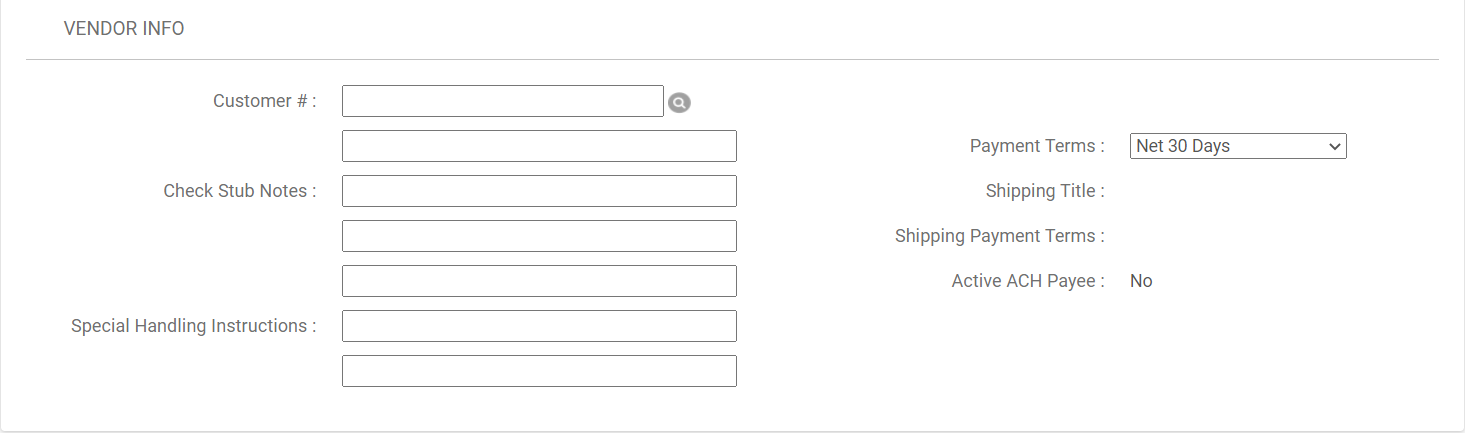
Task: Click the 'Special Handling Instructions :' label
Action: point(193,326)
